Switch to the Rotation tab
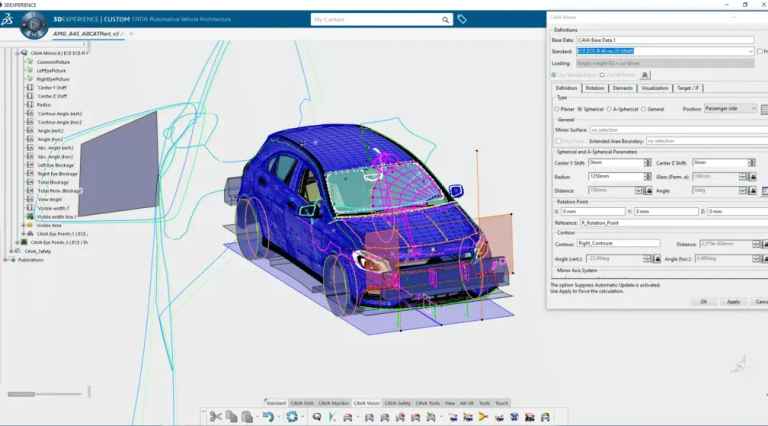Screen dimensions: 768x426 click(x=594, y=88)
